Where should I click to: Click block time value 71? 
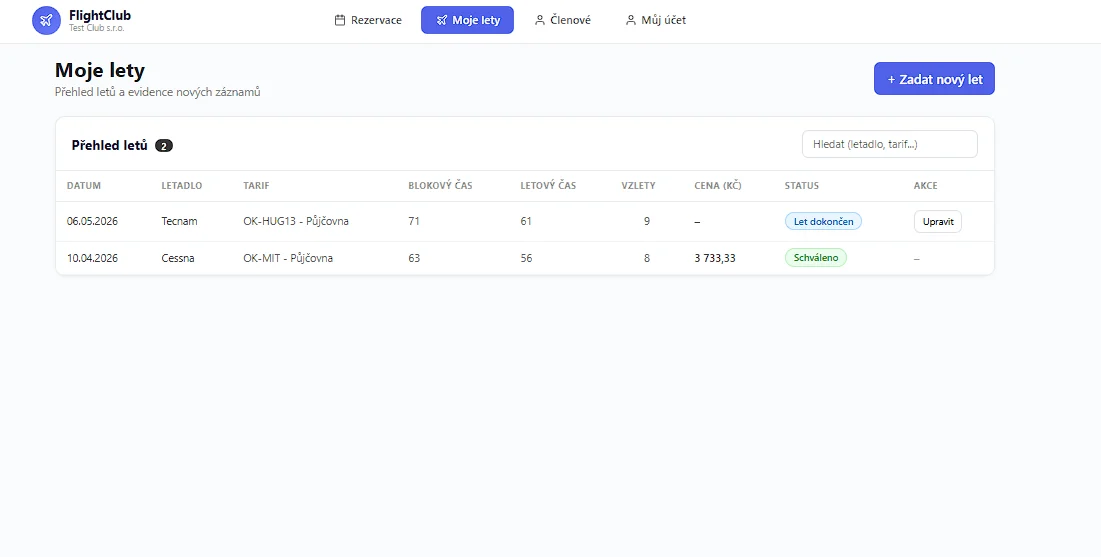pos(414,221)
